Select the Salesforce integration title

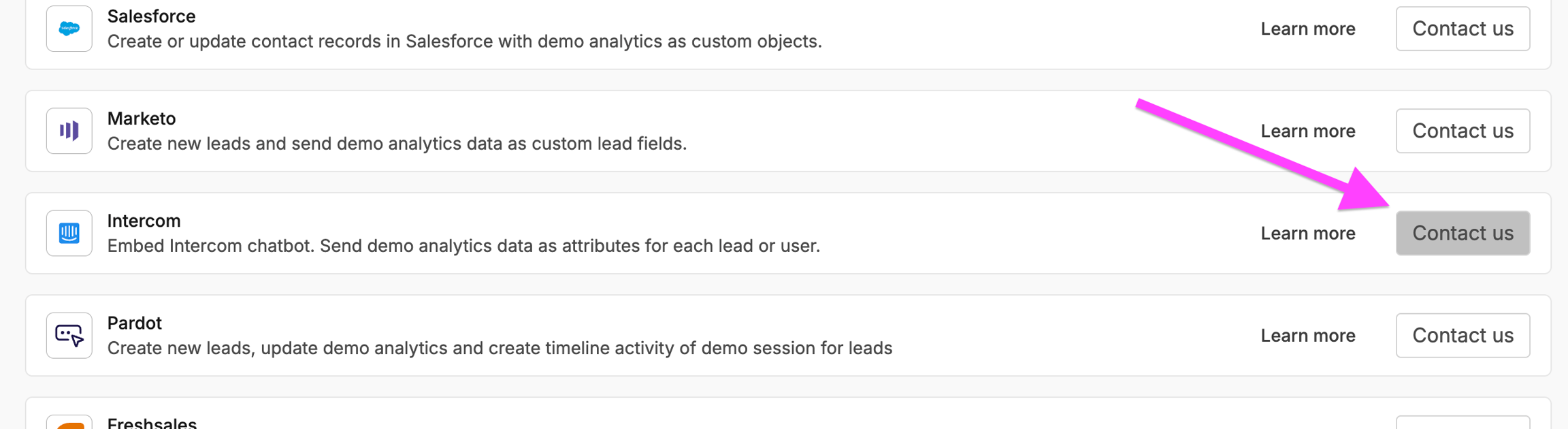pos(151,16)
